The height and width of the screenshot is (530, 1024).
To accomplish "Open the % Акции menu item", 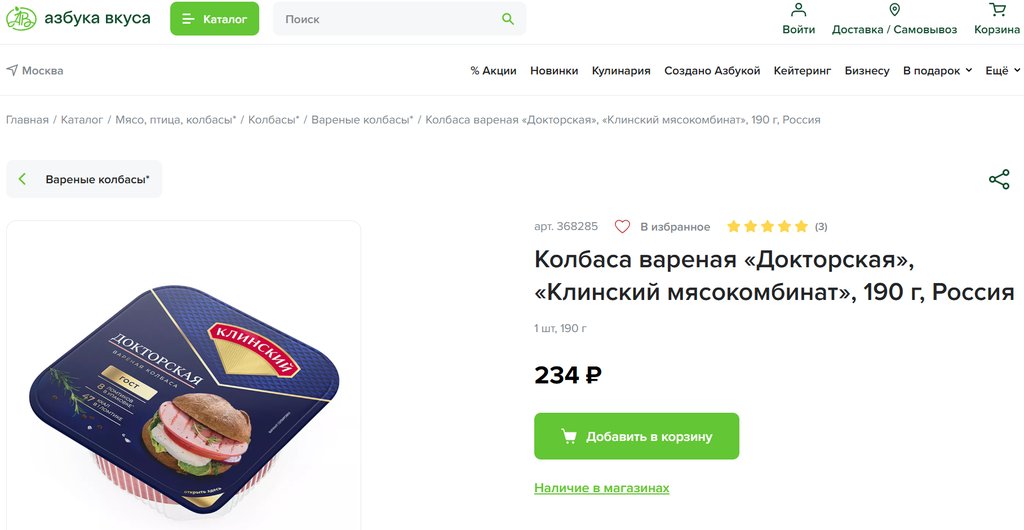I will 493,70.
